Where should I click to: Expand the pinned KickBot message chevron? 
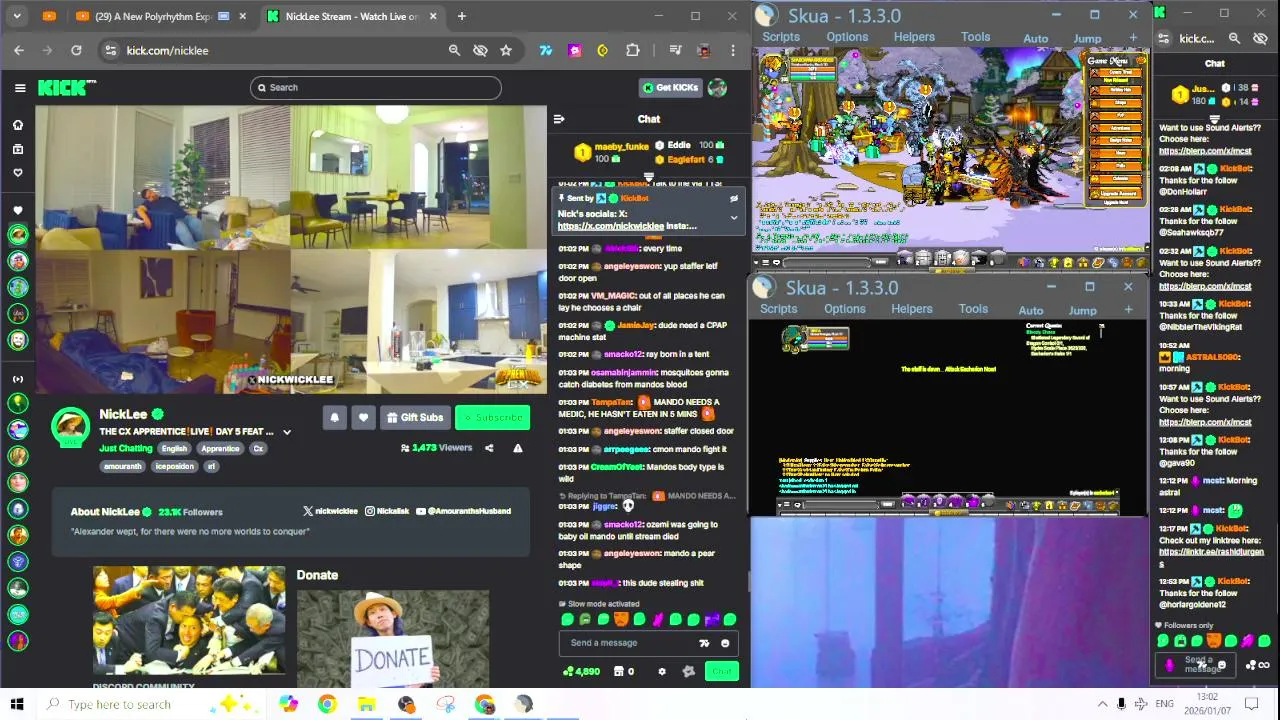tap(734, 217)
